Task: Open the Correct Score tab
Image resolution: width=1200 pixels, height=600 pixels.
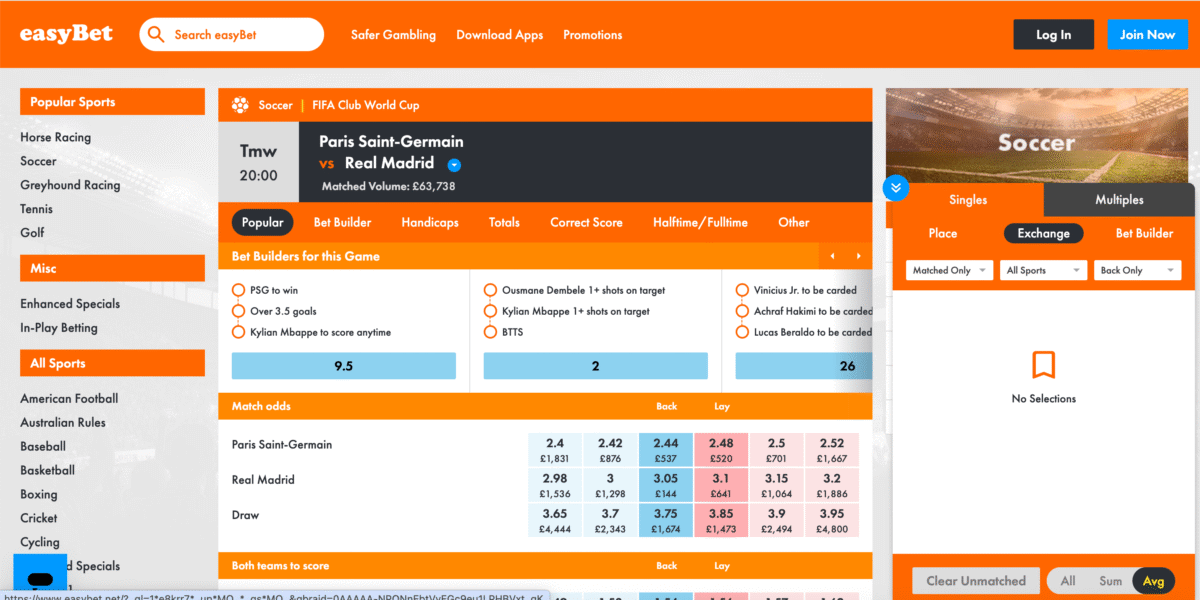Action: [x=586, y=222]
